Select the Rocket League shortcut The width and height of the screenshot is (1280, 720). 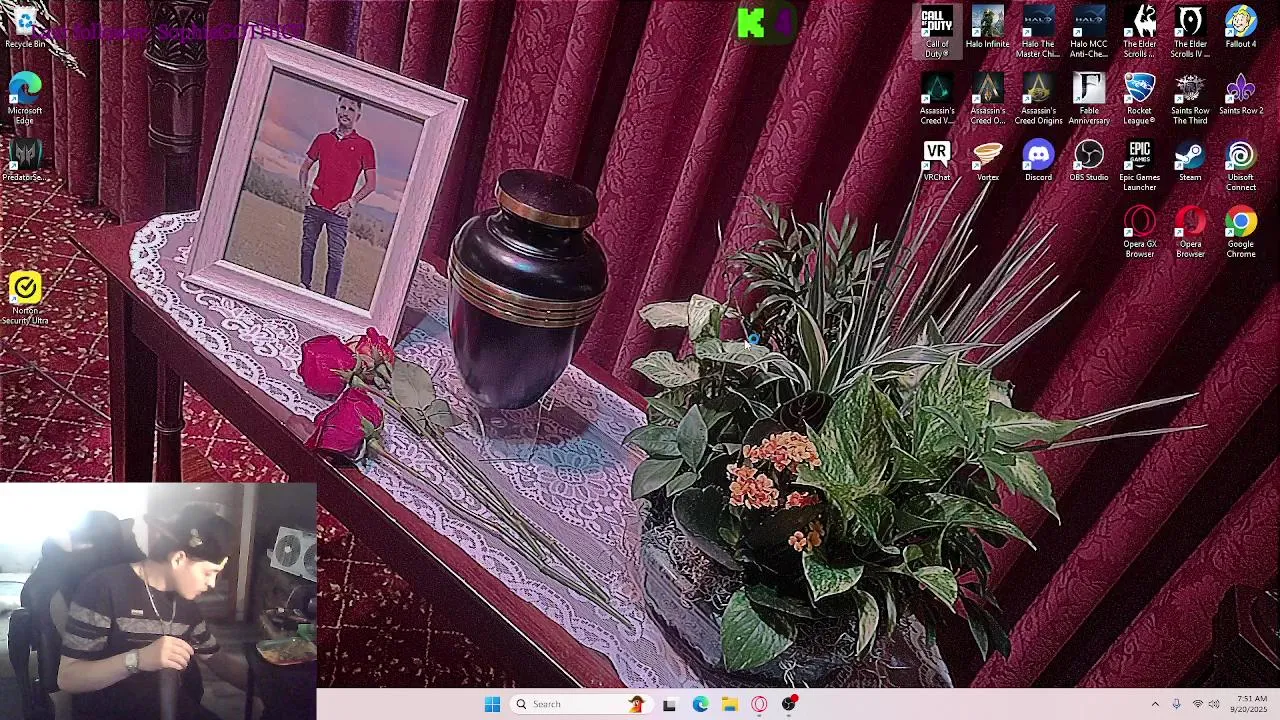[x=1140, y=99]
